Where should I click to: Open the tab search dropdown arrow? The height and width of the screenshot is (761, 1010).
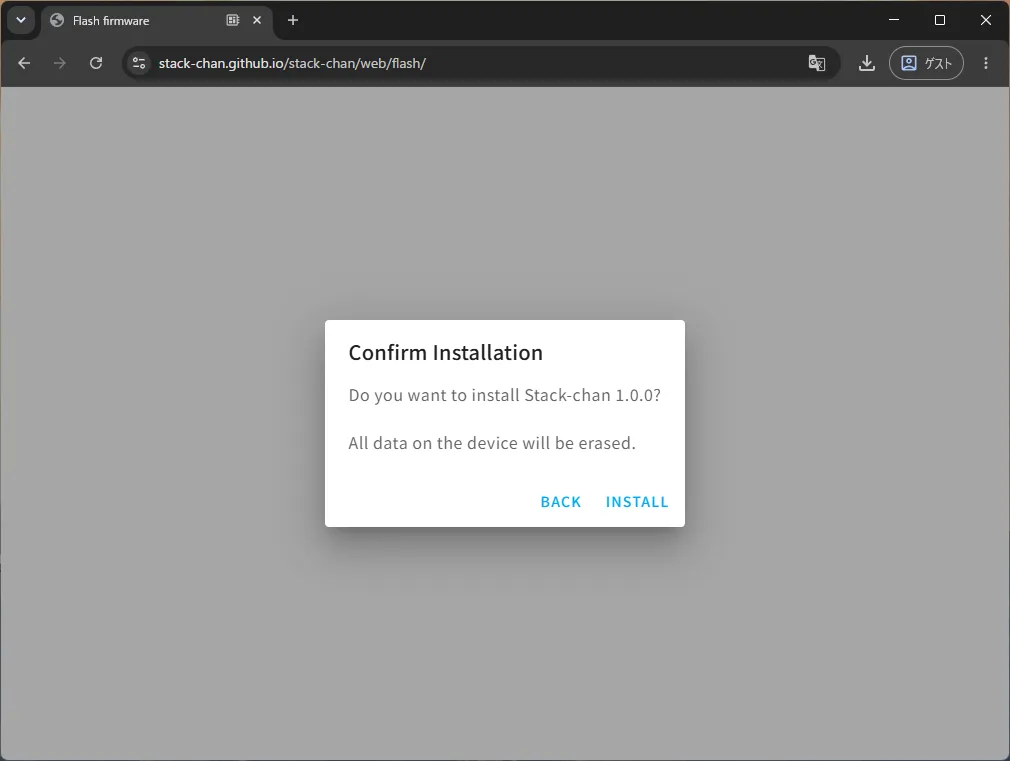click(21, 20)
